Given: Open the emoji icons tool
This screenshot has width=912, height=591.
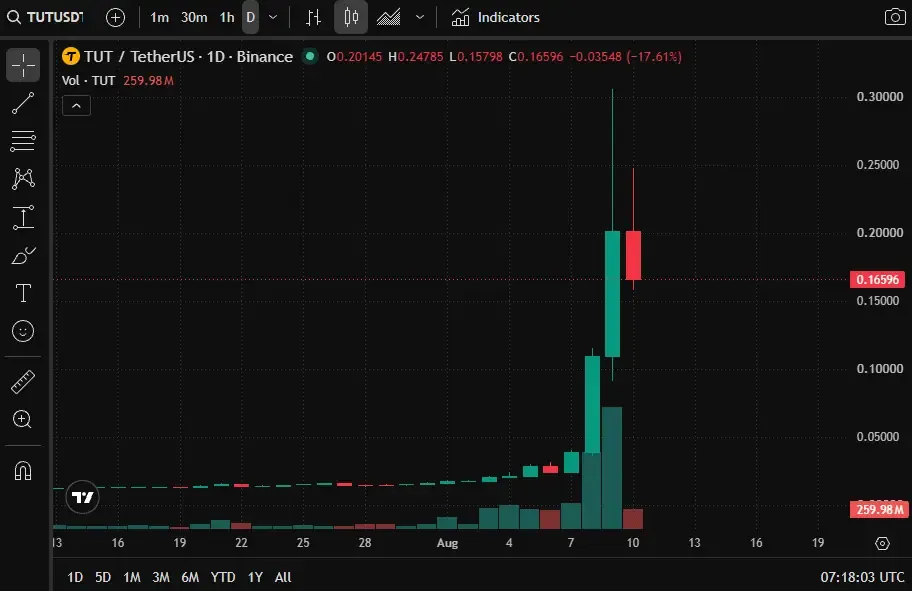Looking at the screenshot, I should click(23, 331).
